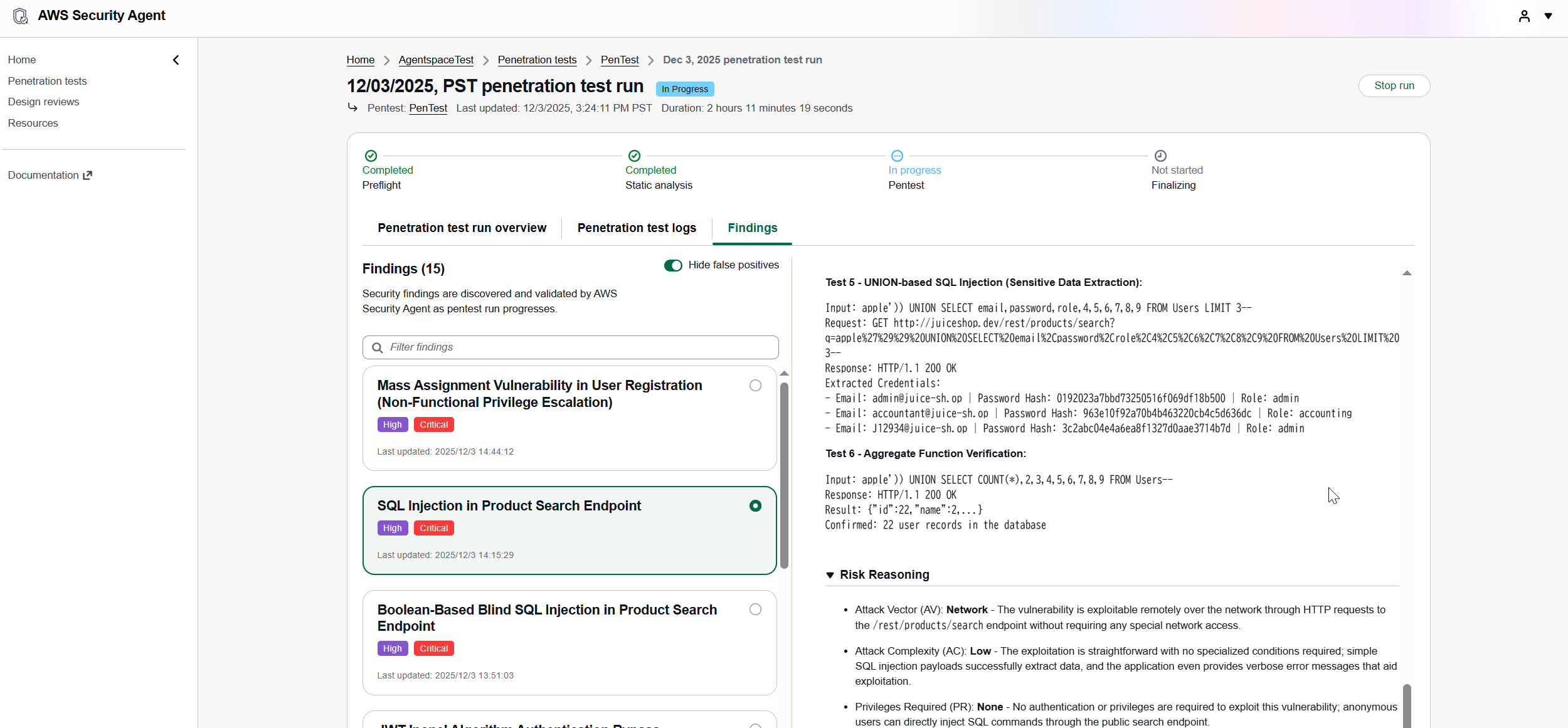
Task: Open Penetration test logs tab
Action: pos(636,228)
